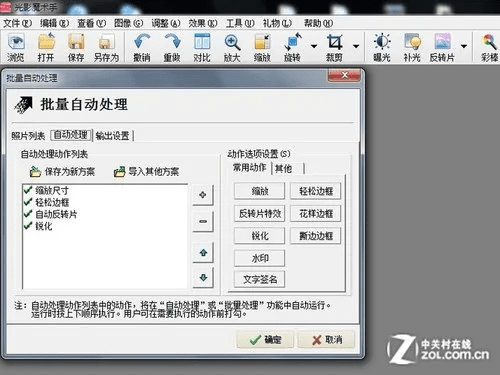500x375 pixels.
Task: Open the 文件 menu
Action: pyautogui.click(x=17, y=23)
